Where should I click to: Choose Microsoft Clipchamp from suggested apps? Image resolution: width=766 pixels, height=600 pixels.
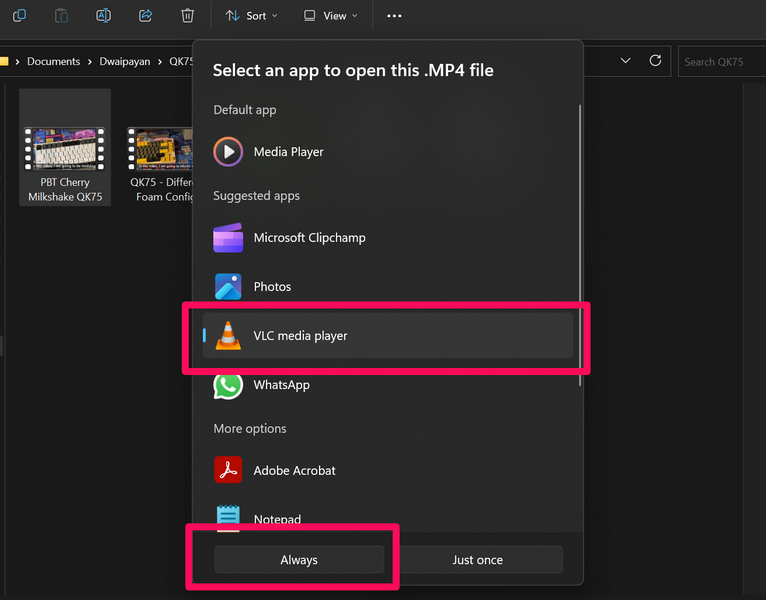309,238
